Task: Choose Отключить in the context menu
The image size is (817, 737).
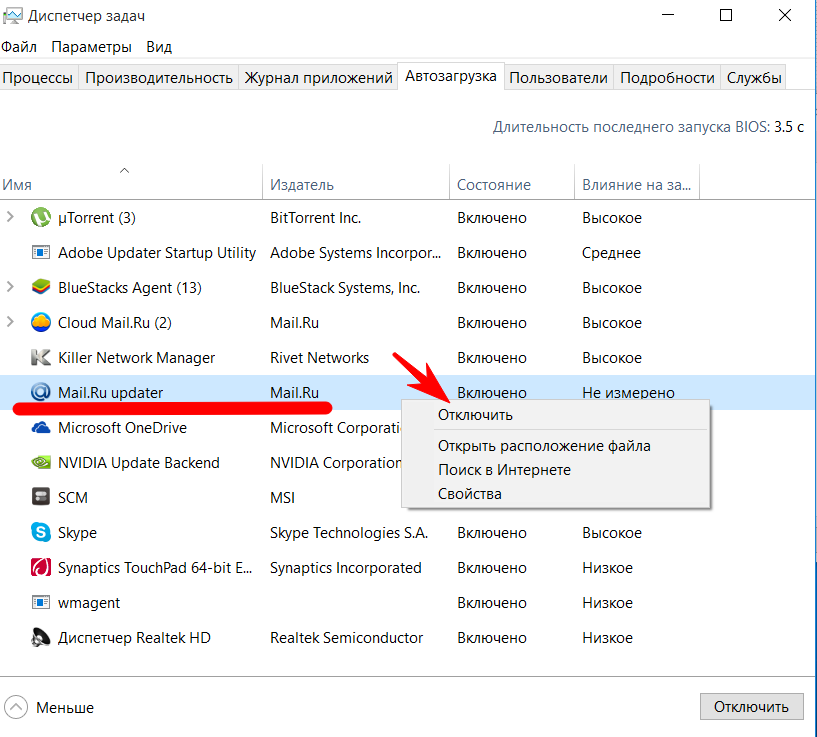Action: pyautogui.click(x=475, y=415)
